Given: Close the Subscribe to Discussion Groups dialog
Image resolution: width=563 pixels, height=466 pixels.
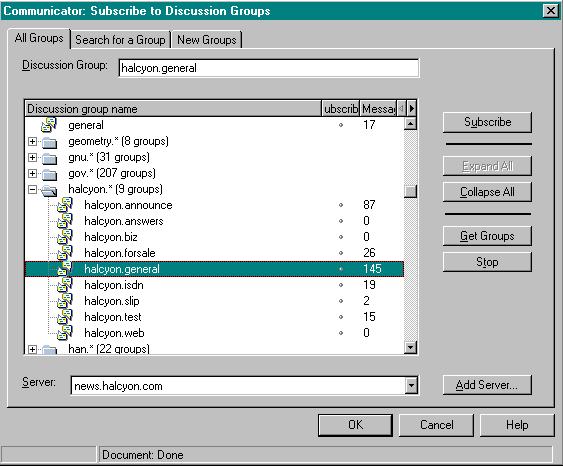Looking at the screenshot, I should [551, 10].
